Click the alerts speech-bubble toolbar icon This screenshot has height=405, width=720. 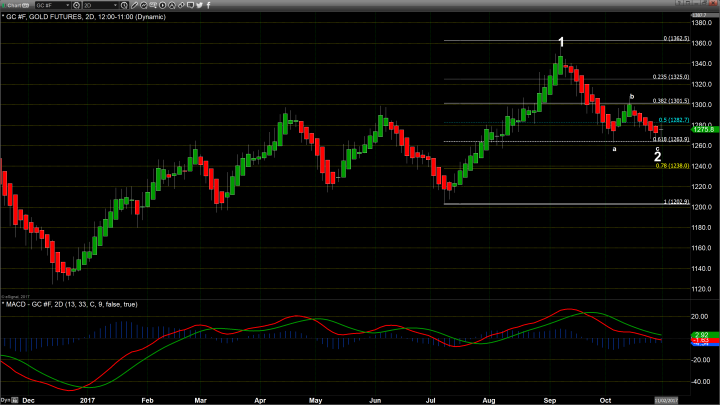click(153, 6)
